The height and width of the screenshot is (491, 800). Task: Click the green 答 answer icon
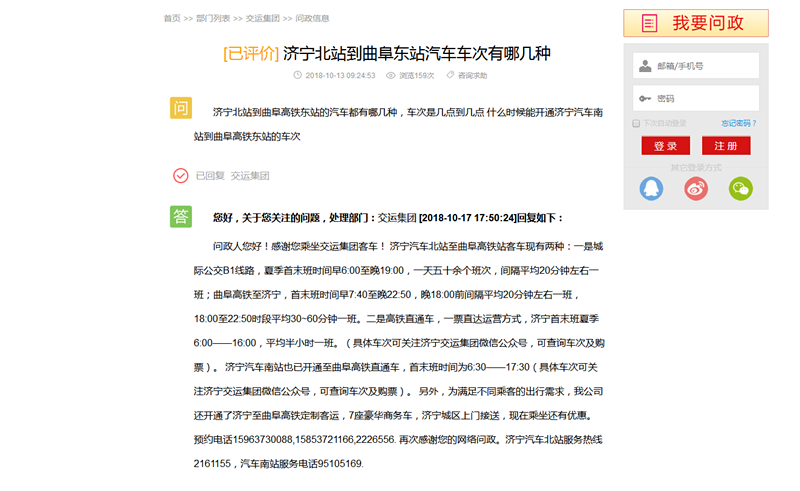tap(181, 216)
